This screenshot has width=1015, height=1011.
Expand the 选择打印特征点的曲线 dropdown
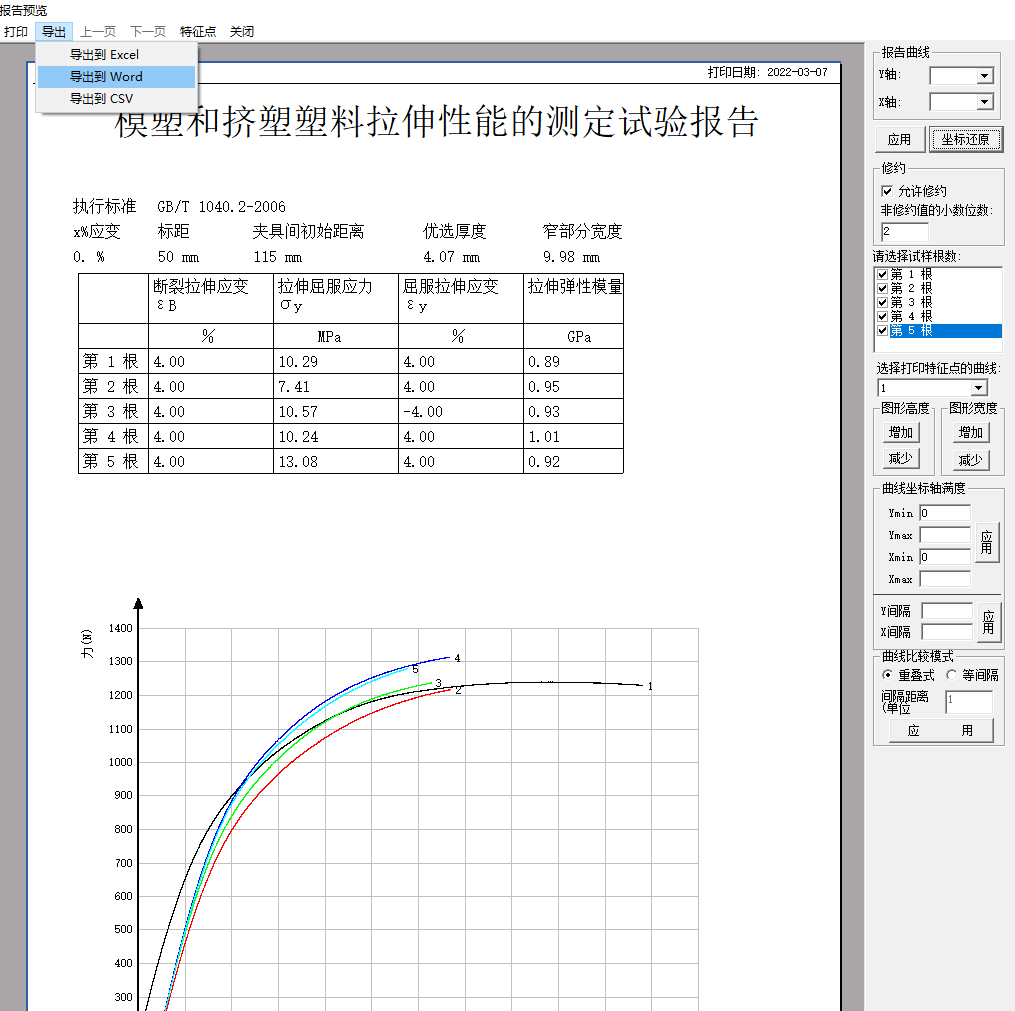pos(978,388)
